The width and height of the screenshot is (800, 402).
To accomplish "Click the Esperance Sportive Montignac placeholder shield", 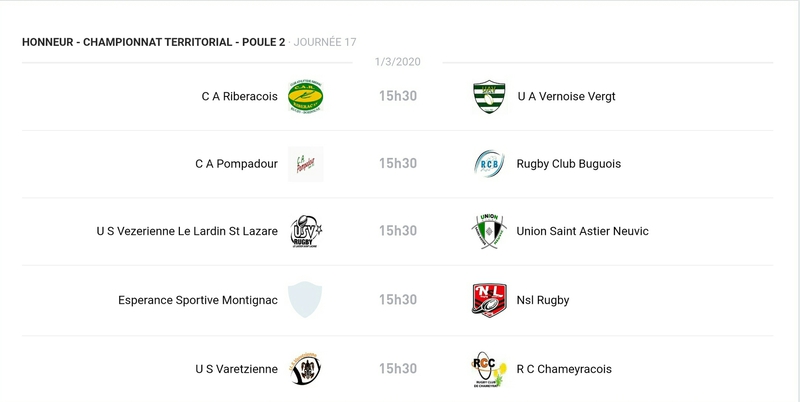I will click(305, 300).
